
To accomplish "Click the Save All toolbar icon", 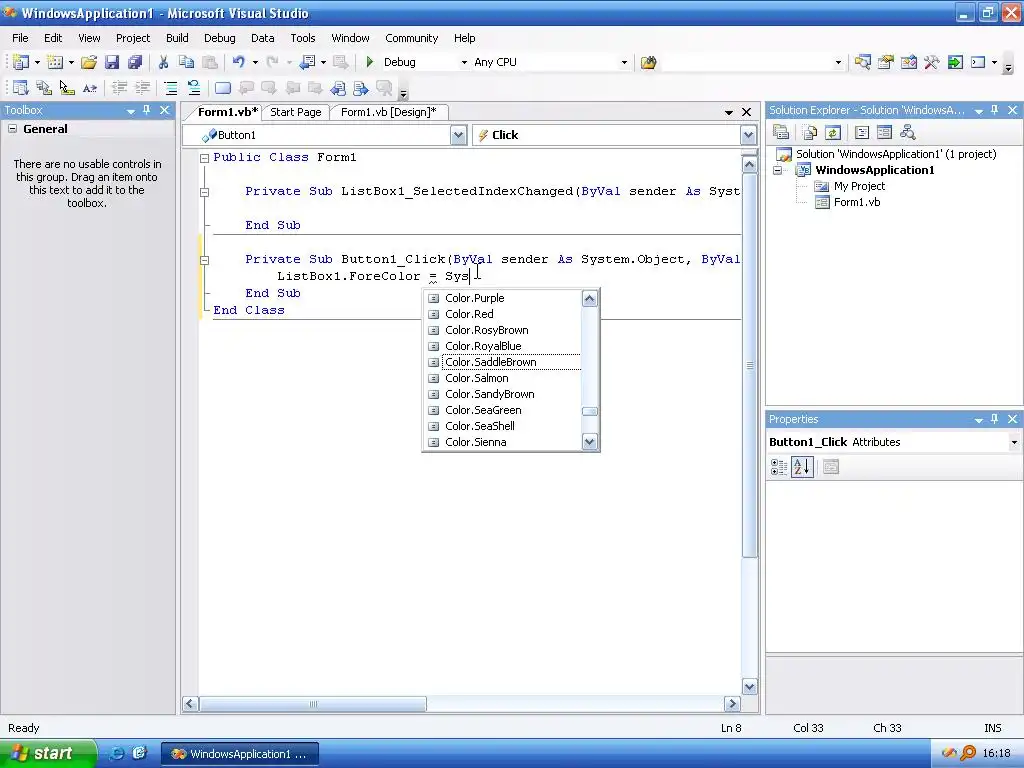I will tap(135, 62).
